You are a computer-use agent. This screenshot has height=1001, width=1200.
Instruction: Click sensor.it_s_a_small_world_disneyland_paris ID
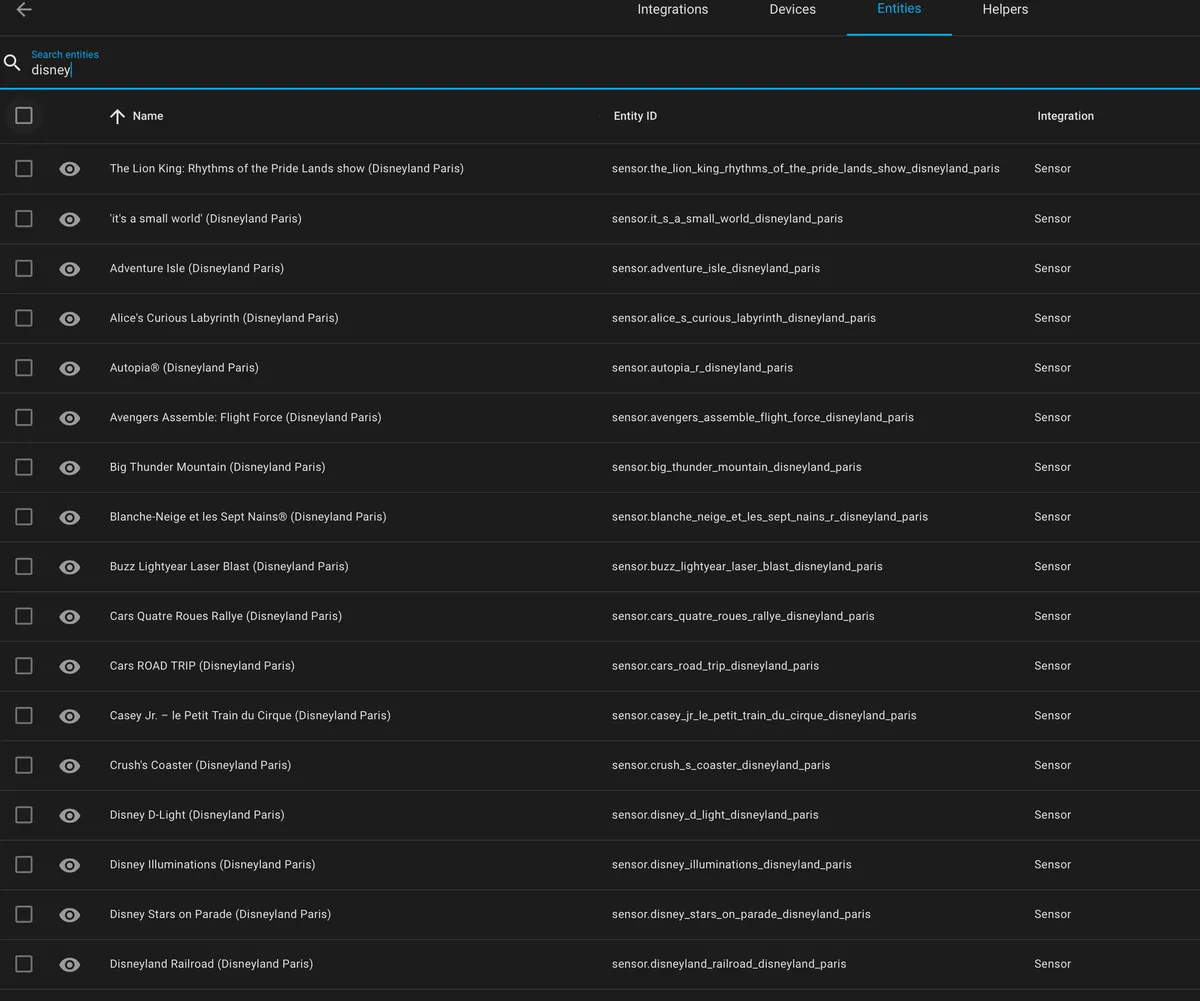point(727,218)
